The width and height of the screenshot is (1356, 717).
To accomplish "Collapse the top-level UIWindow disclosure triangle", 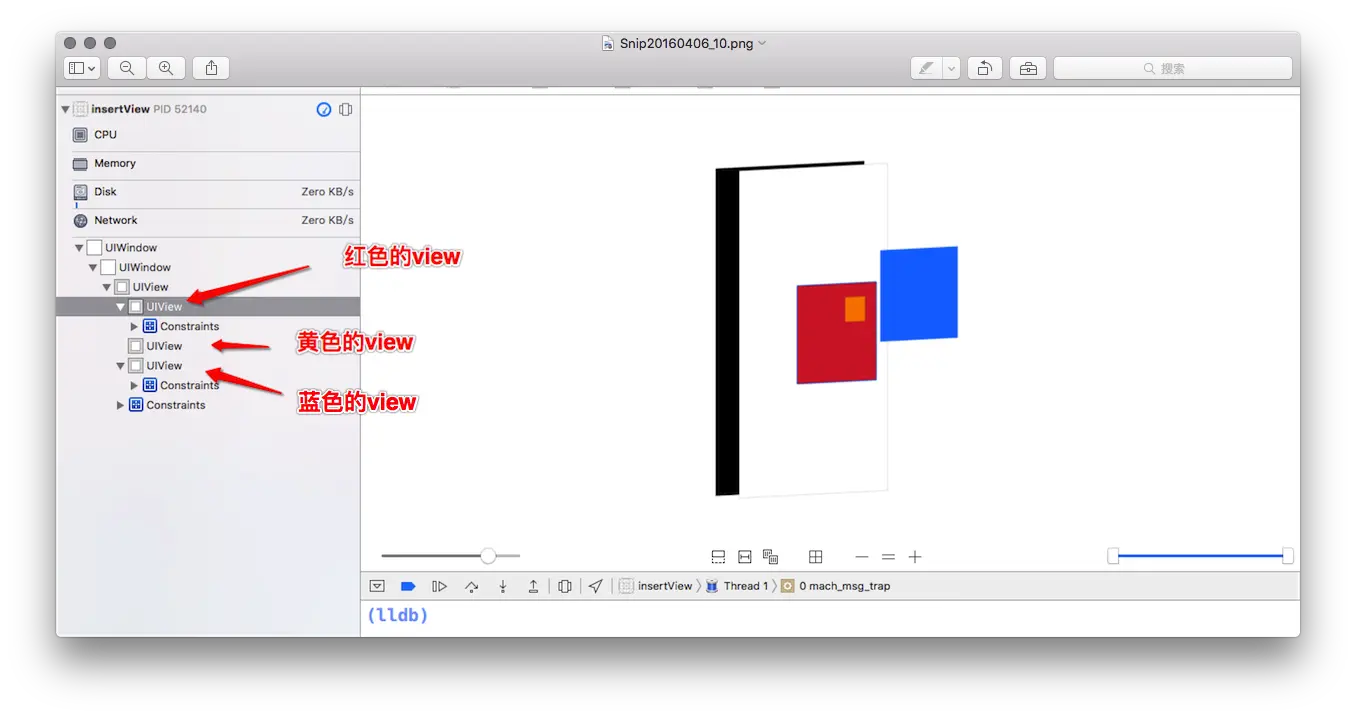I will click(x=79, y=248).
